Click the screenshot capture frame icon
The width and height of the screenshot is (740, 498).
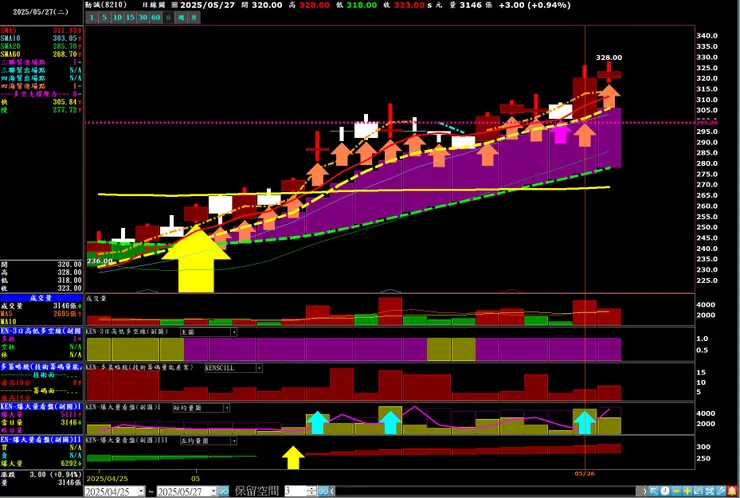[x=710, y=491]
